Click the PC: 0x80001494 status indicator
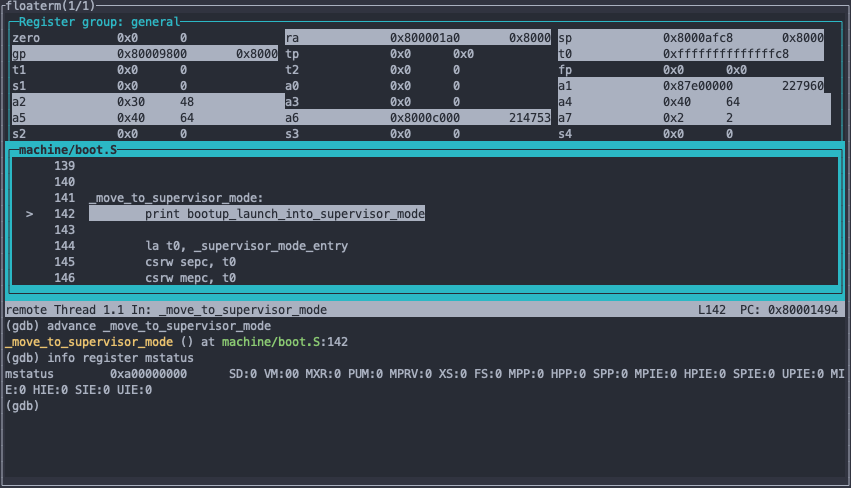851x488 pixels. click(788, 310)
